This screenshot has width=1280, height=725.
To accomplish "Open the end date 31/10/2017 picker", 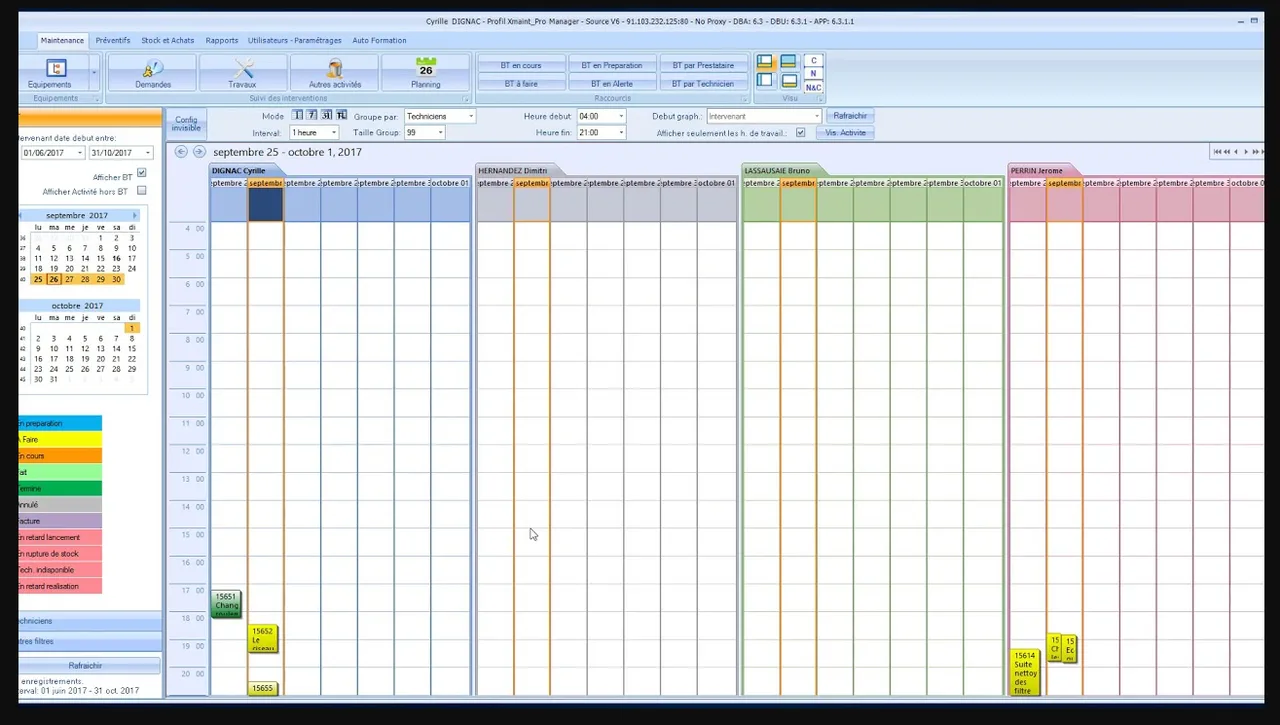I will (x=148, y=153).
